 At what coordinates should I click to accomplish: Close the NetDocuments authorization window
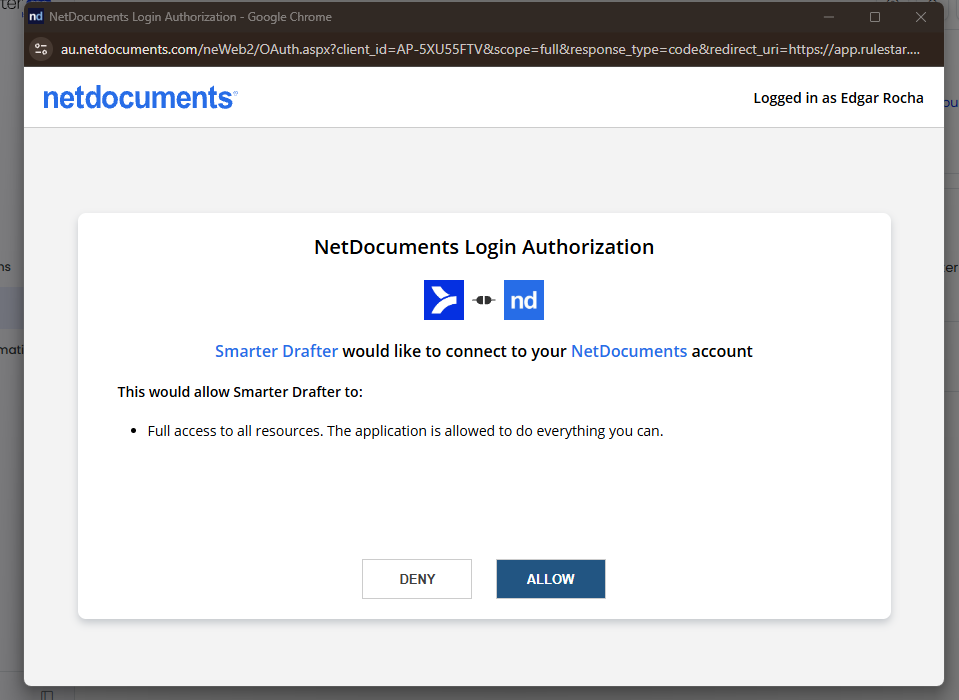click(920, 17)
